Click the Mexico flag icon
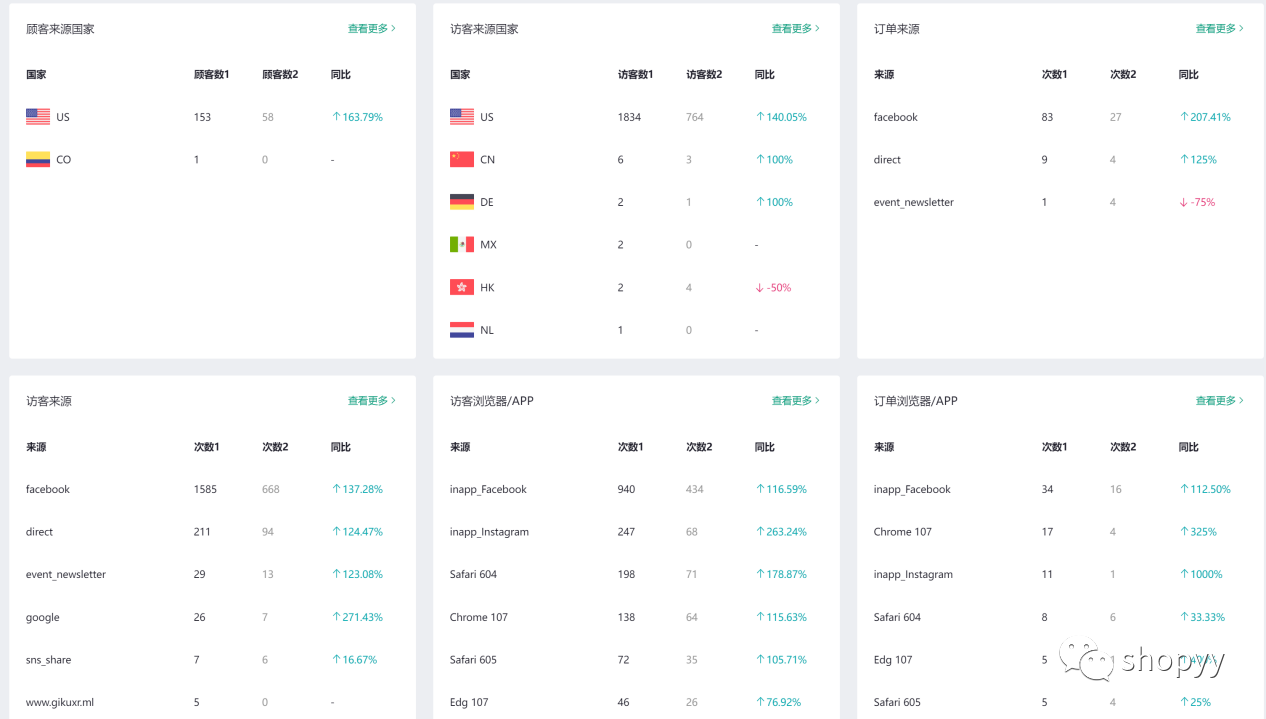 462,245
